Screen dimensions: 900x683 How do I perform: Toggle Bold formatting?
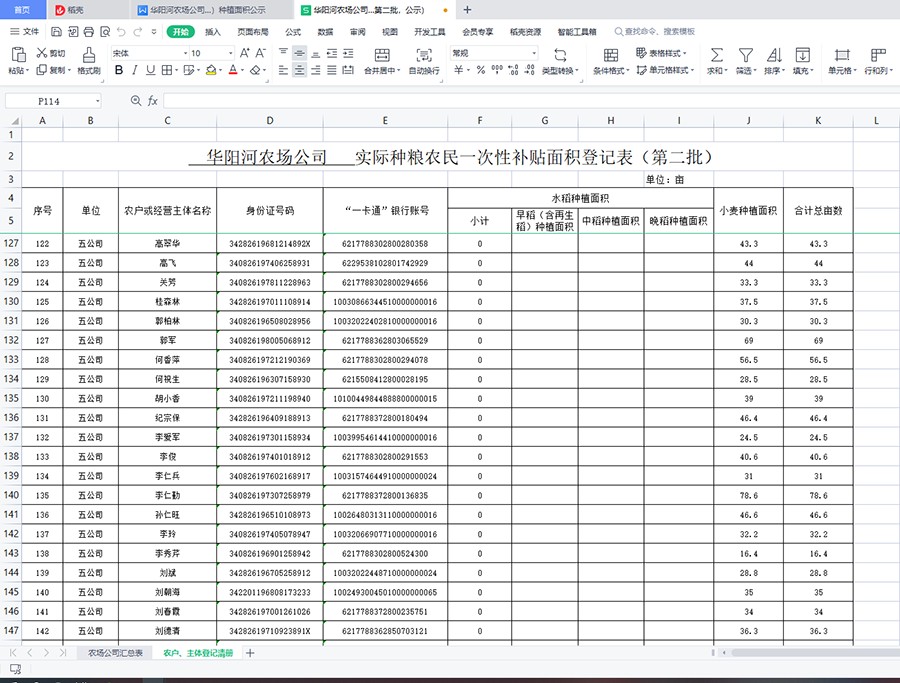(x=119, y=71)
